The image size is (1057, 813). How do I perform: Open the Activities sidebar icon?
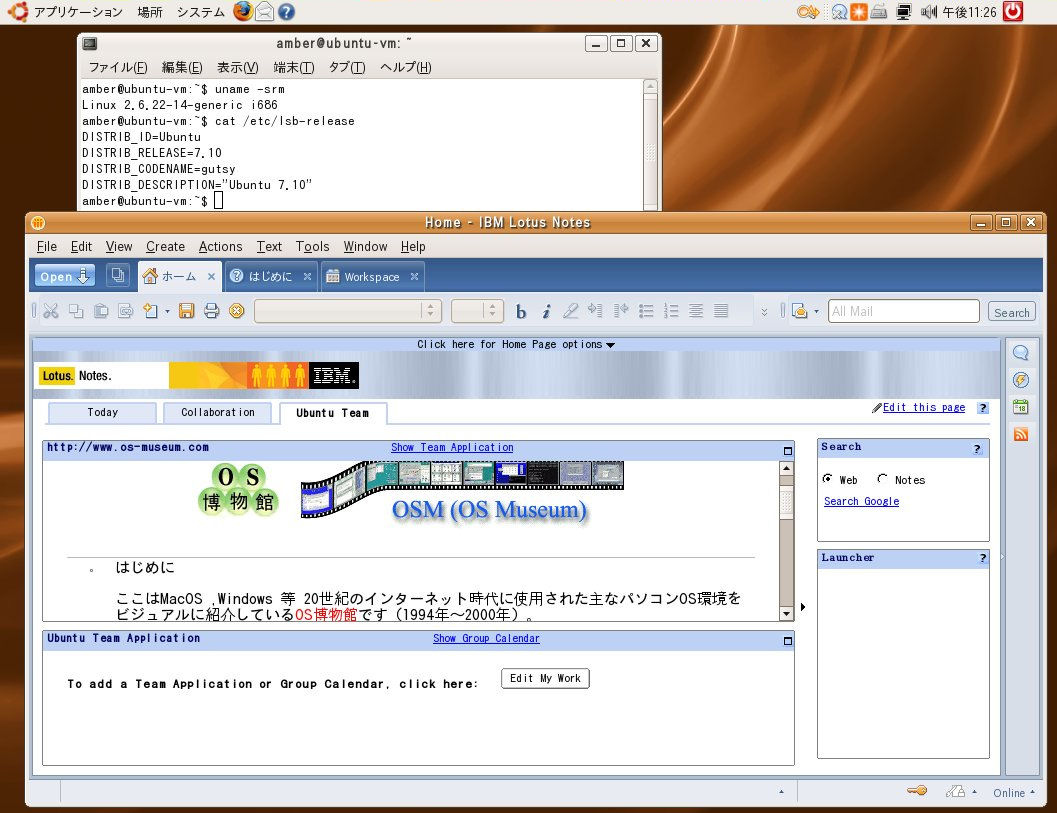pos(1021,380)
